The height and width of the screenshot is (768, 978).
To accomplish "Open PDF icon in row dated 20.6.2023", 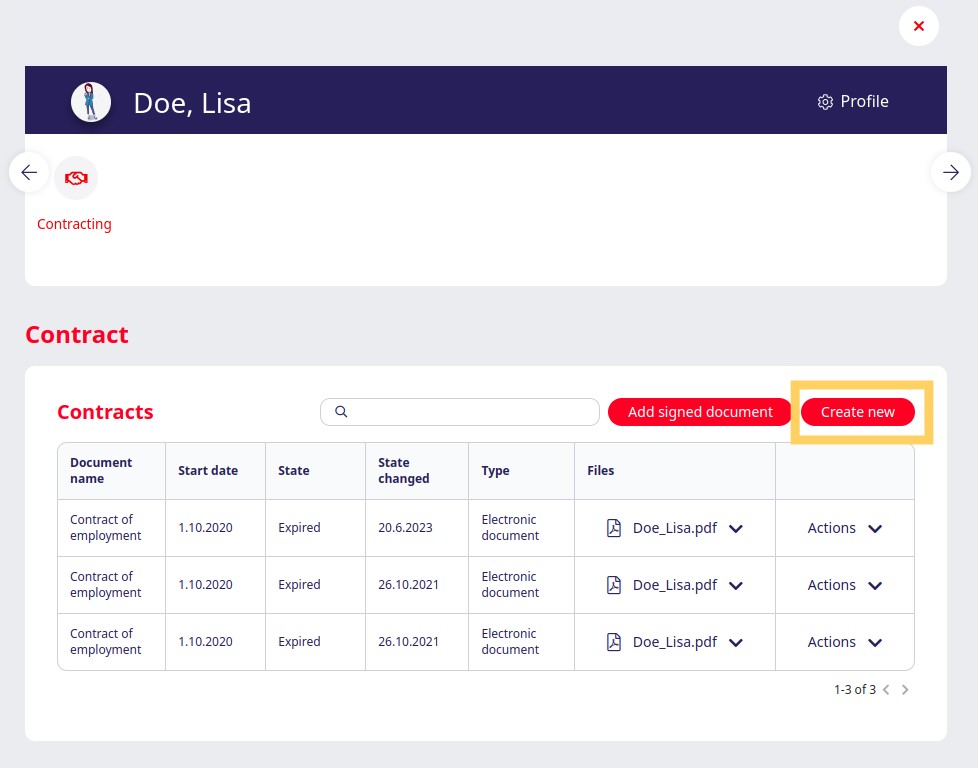I will (614, 528).
